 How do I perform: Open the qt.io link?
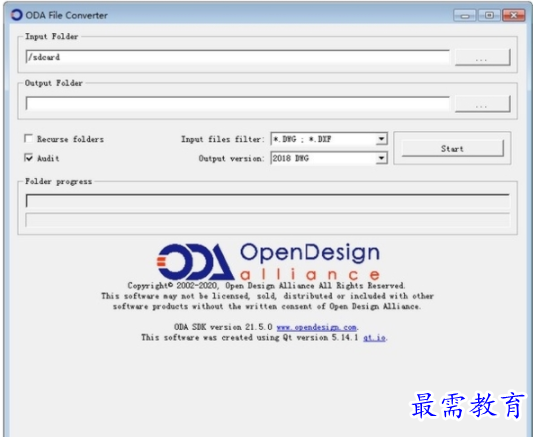click(374, 338)
